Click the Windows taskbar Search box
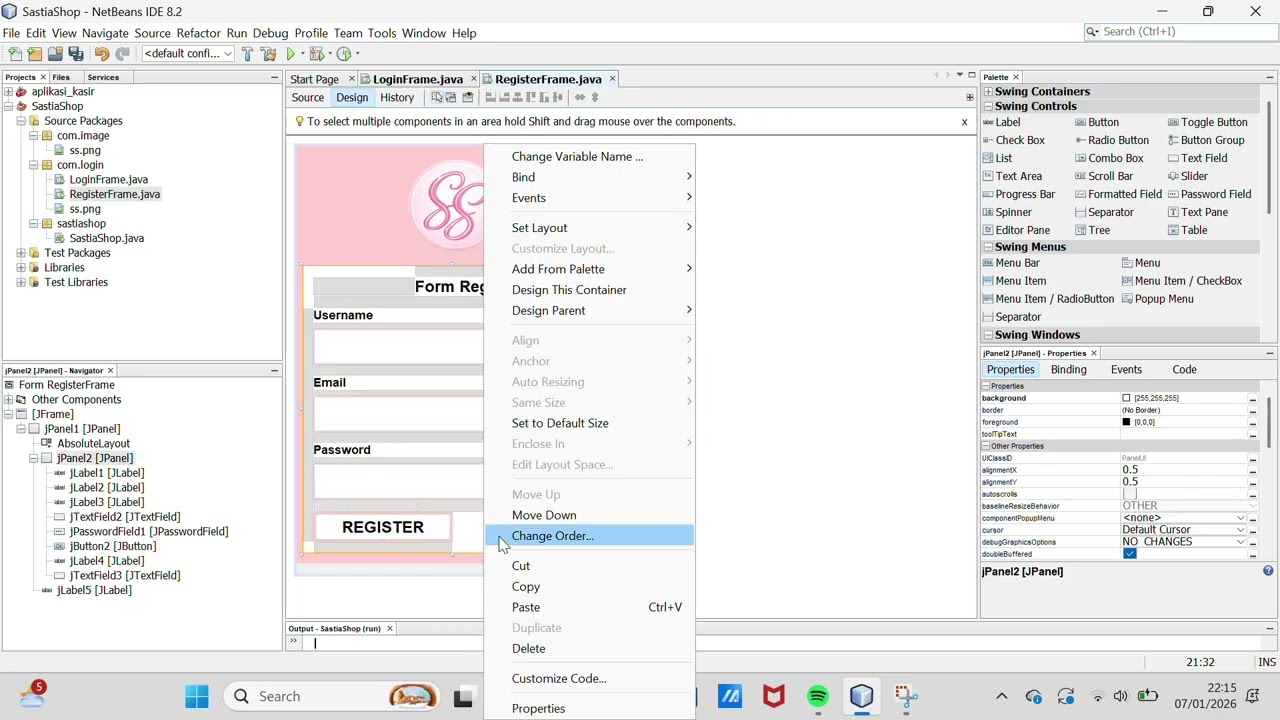The image size is (1280, 720). pyautogui.click(x=332, y=696)
